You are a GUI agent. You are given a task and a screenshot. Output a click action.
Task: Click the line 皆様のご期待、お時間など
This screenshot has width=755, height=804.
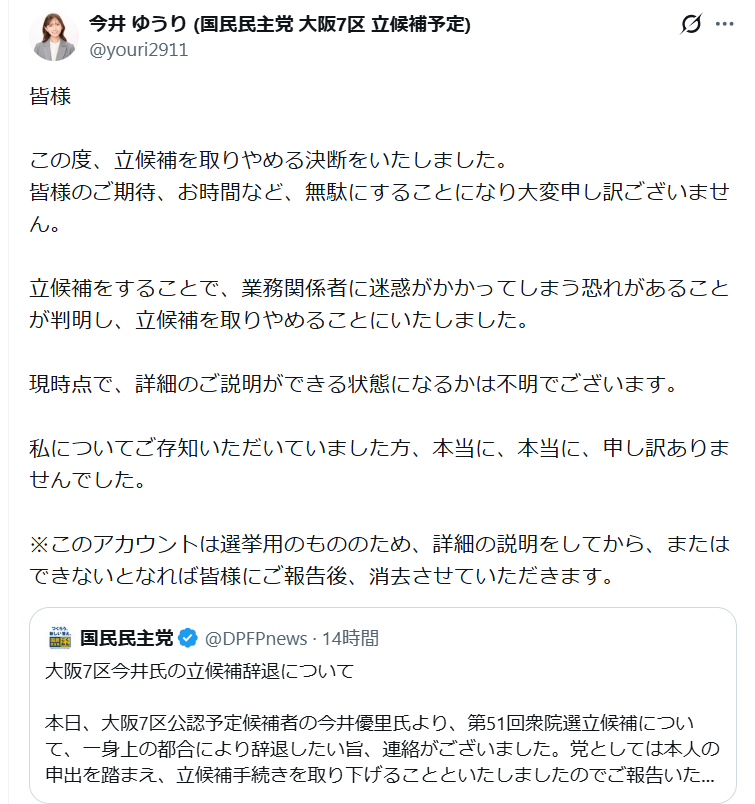[x=380, y=192]
